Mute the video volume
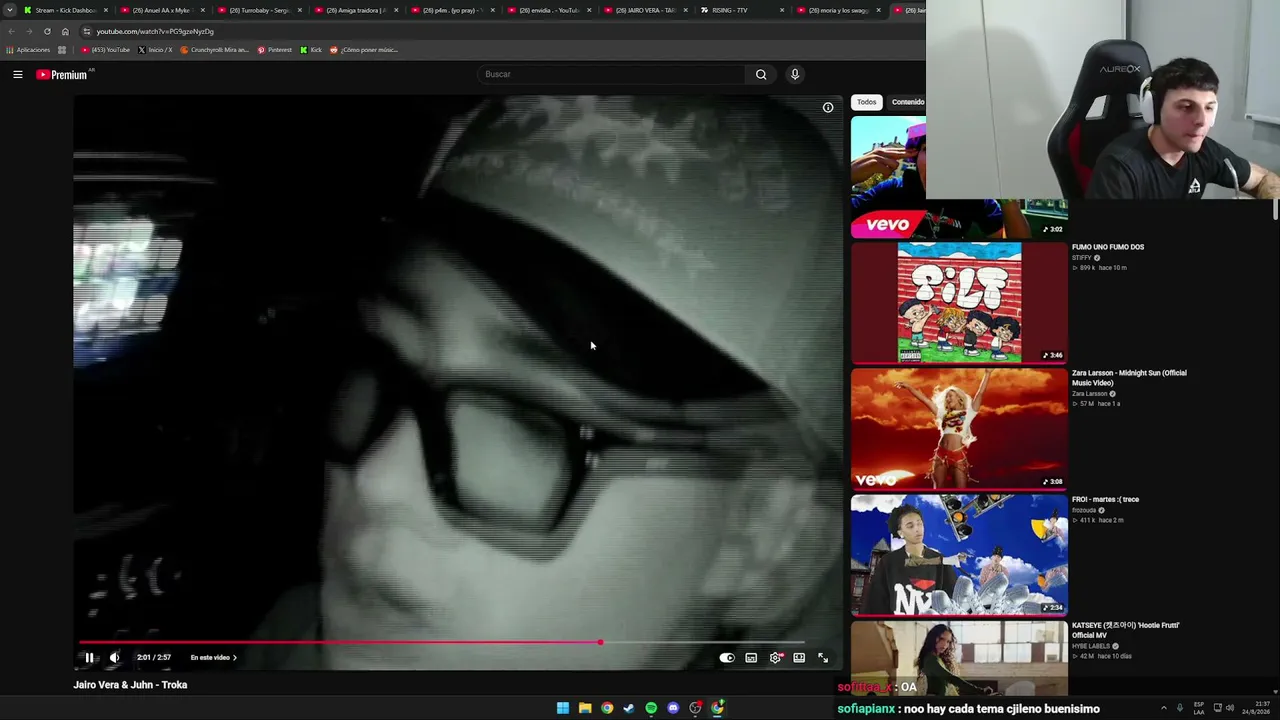 (115, 657)
